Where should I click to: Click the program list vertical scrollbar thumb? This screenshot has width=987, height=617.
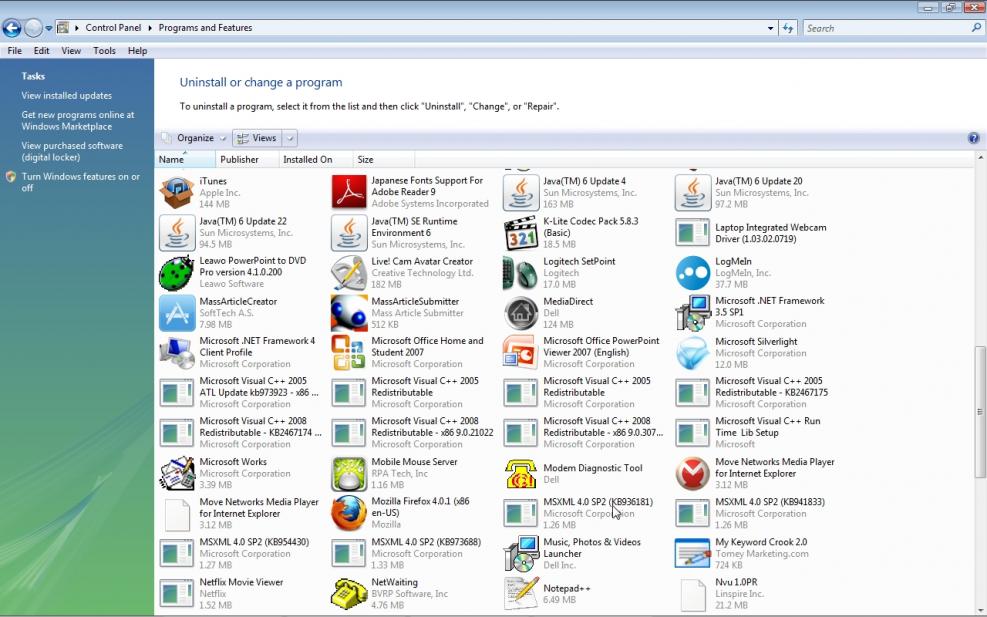pyautogui.click(x=979, y=412)
